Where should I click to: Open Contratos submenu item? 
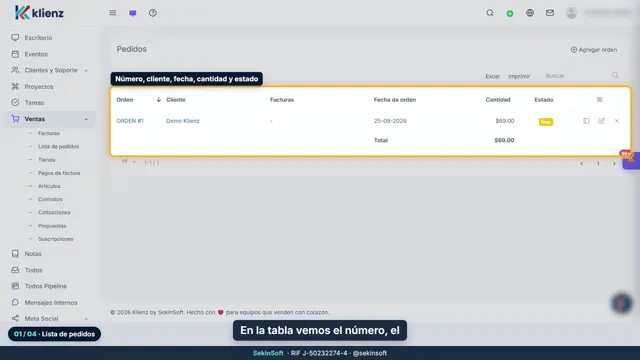[50, 199]
